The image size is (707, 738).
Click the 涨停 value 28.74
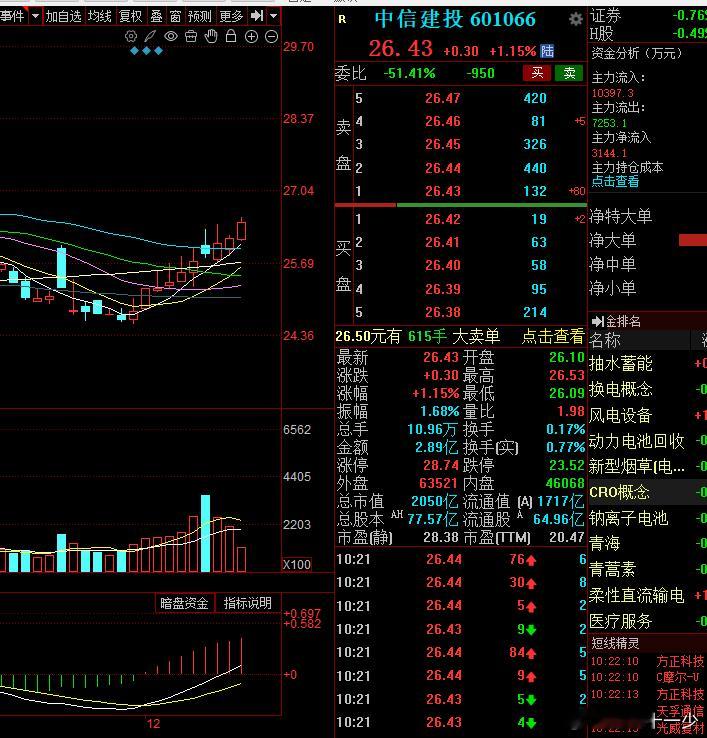[441, 465]
